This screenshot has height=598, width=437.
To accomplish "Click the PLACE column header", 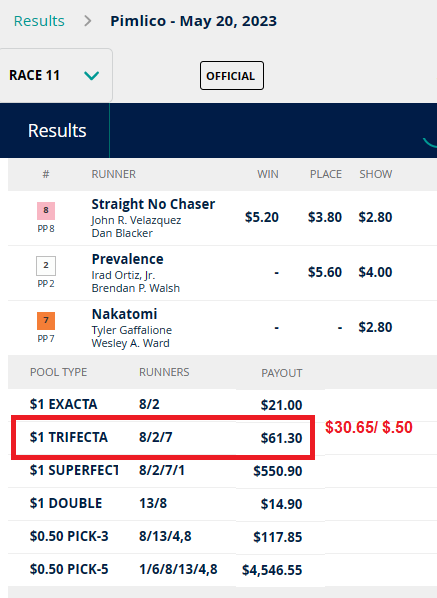I will [x=326, y=174].
